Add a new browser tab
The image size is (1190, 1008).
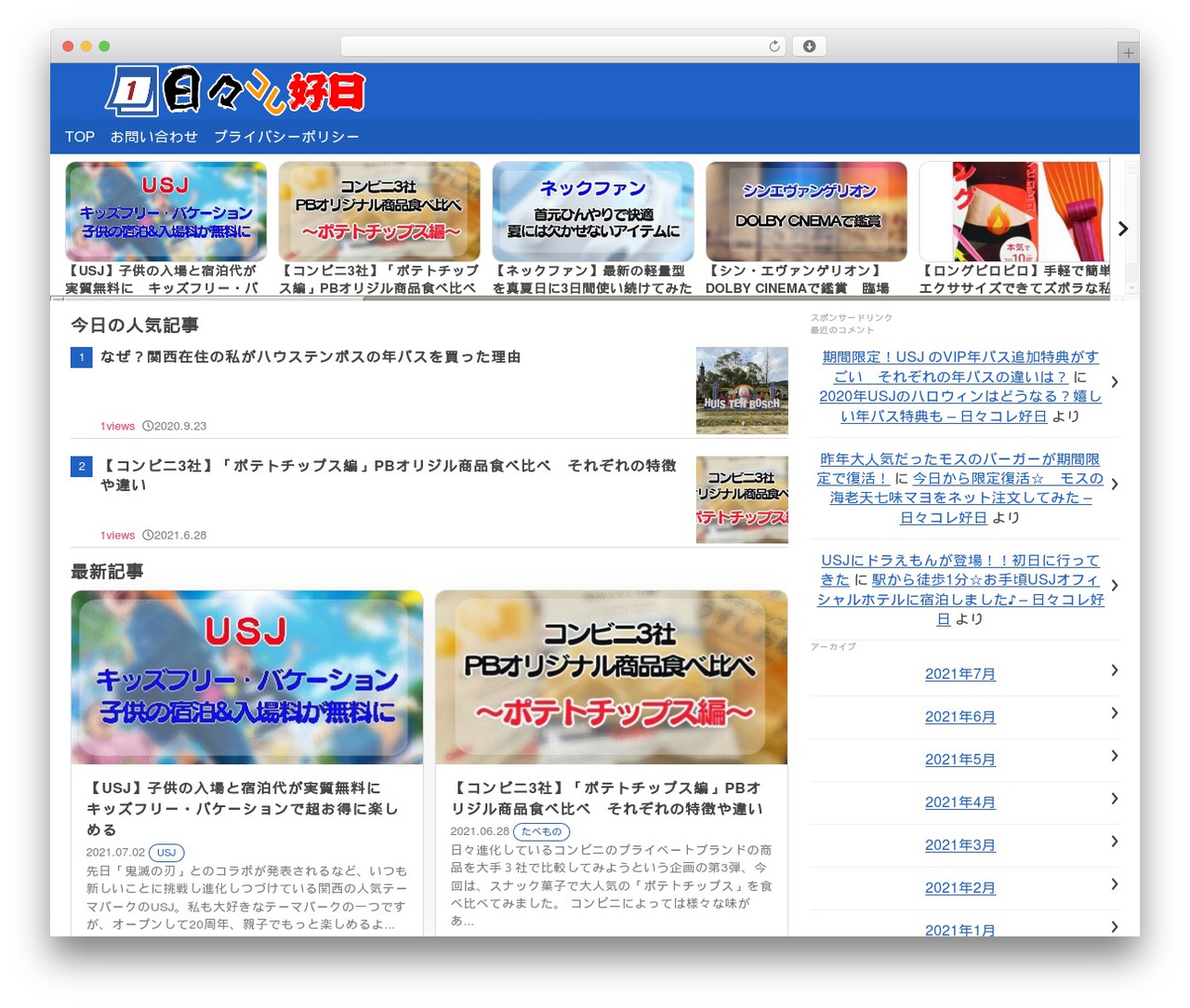tap(1128, 53)
